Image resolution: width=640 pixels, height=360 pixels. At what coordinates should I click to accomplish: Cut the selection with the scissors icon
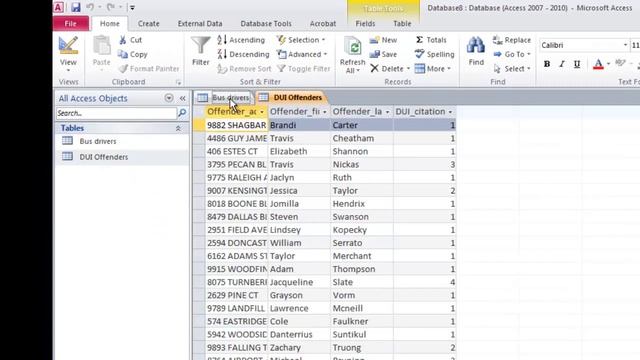tap(123, 40)
